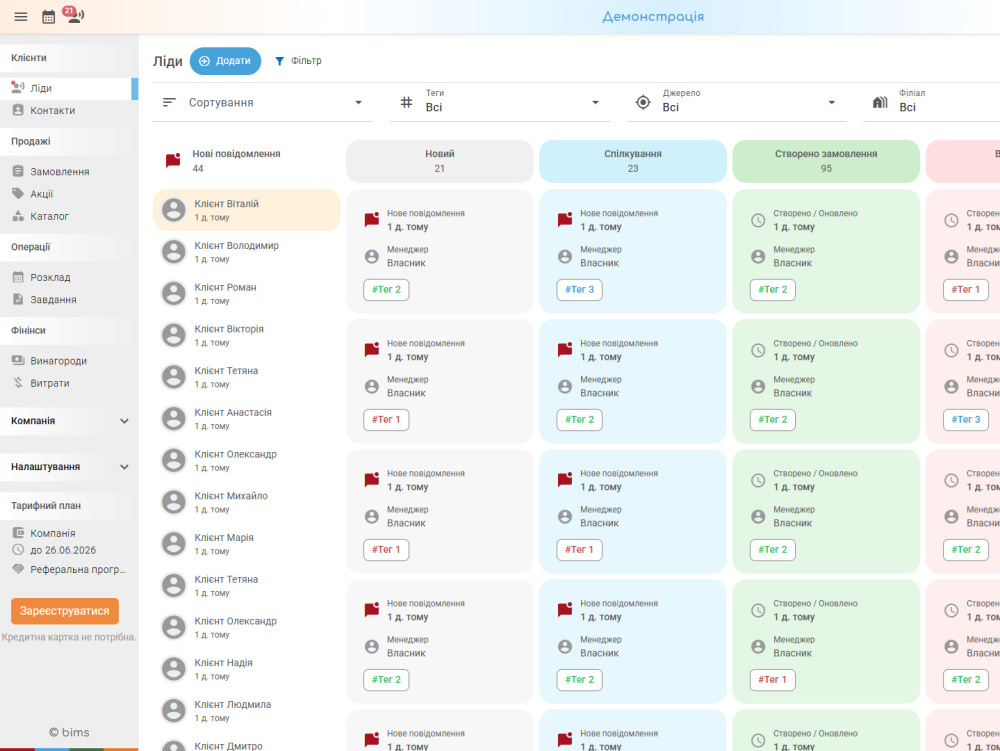Open Клієнт Людмила message row
Image resolution: width=1000 pixels, height=751 pixels.
pos(246,710)
